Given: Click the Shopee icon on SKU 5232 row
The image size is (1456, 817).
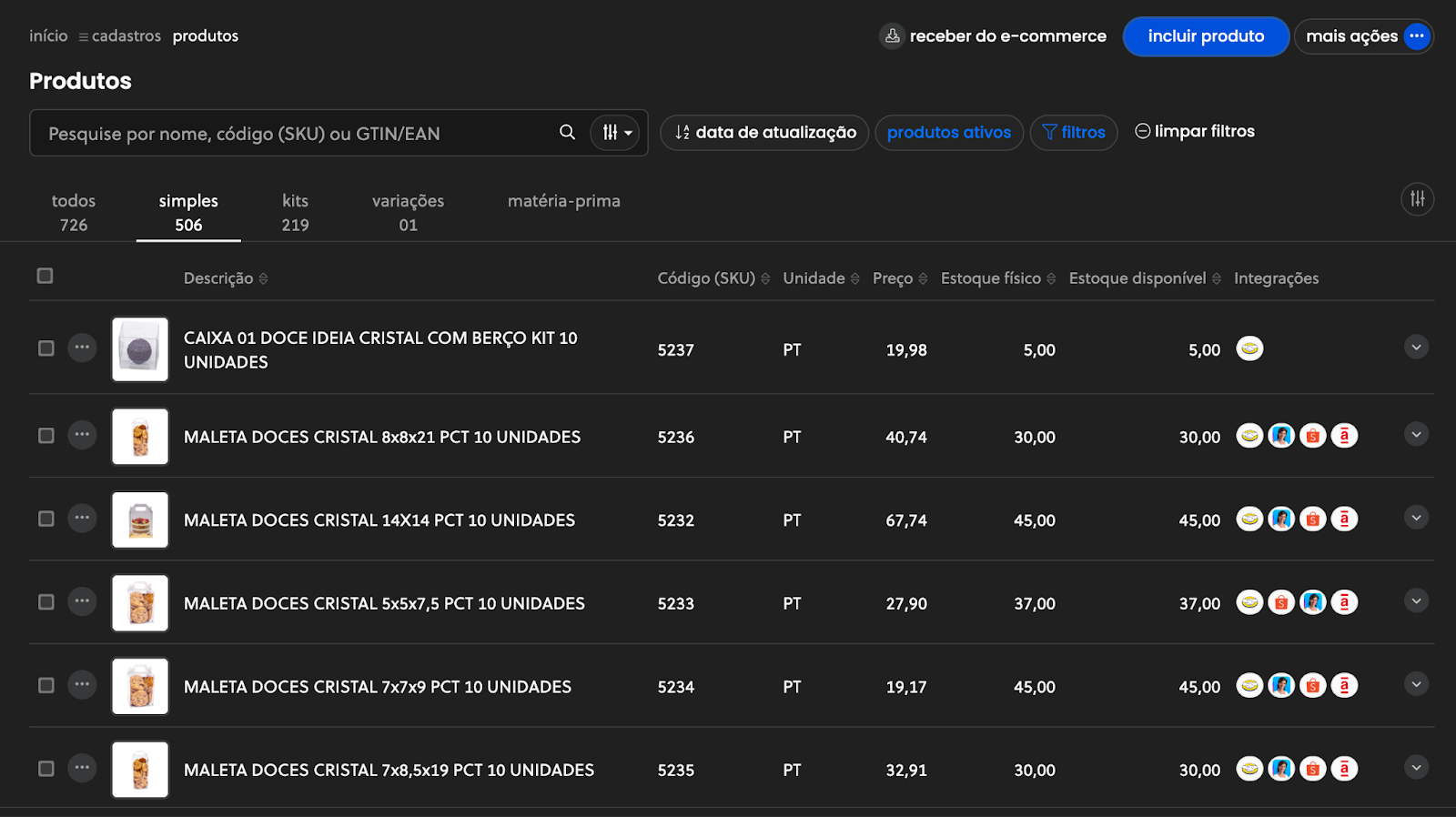Looking at the screenshot, I should coord(1312,519).
